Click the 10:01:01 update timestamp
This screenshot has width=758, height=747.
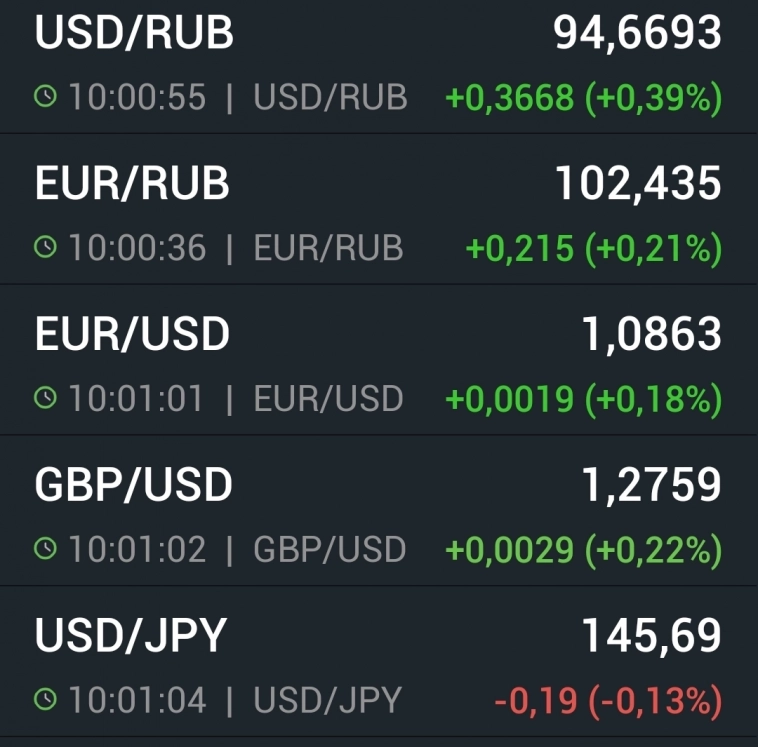pos(136,398)
